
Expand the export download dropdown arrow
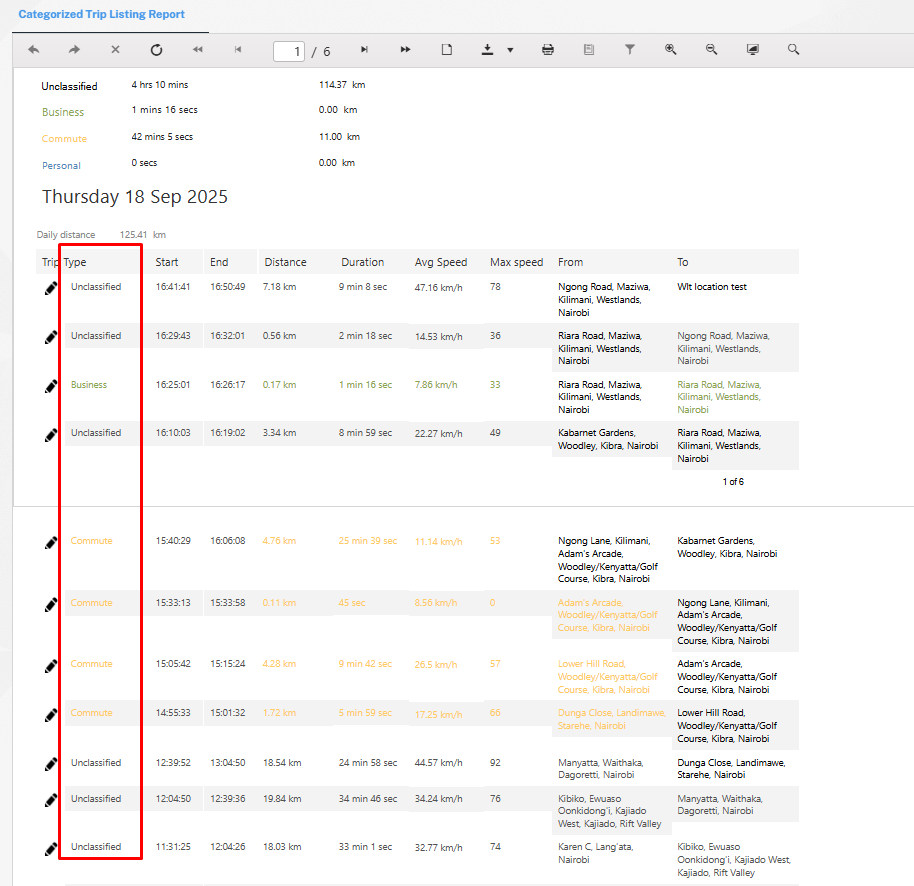(x=510, y=50)
